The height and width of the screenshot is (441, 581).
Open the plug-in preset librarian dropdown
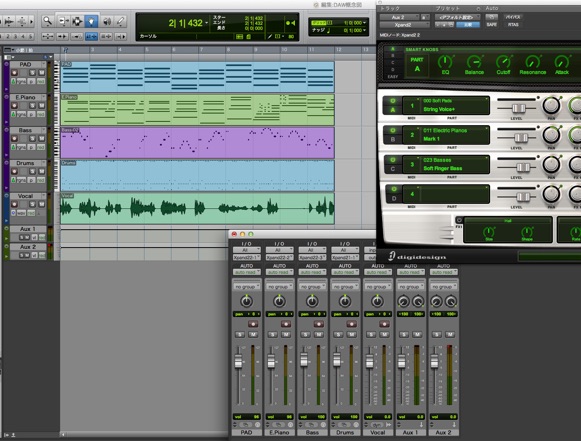point(457,17)
